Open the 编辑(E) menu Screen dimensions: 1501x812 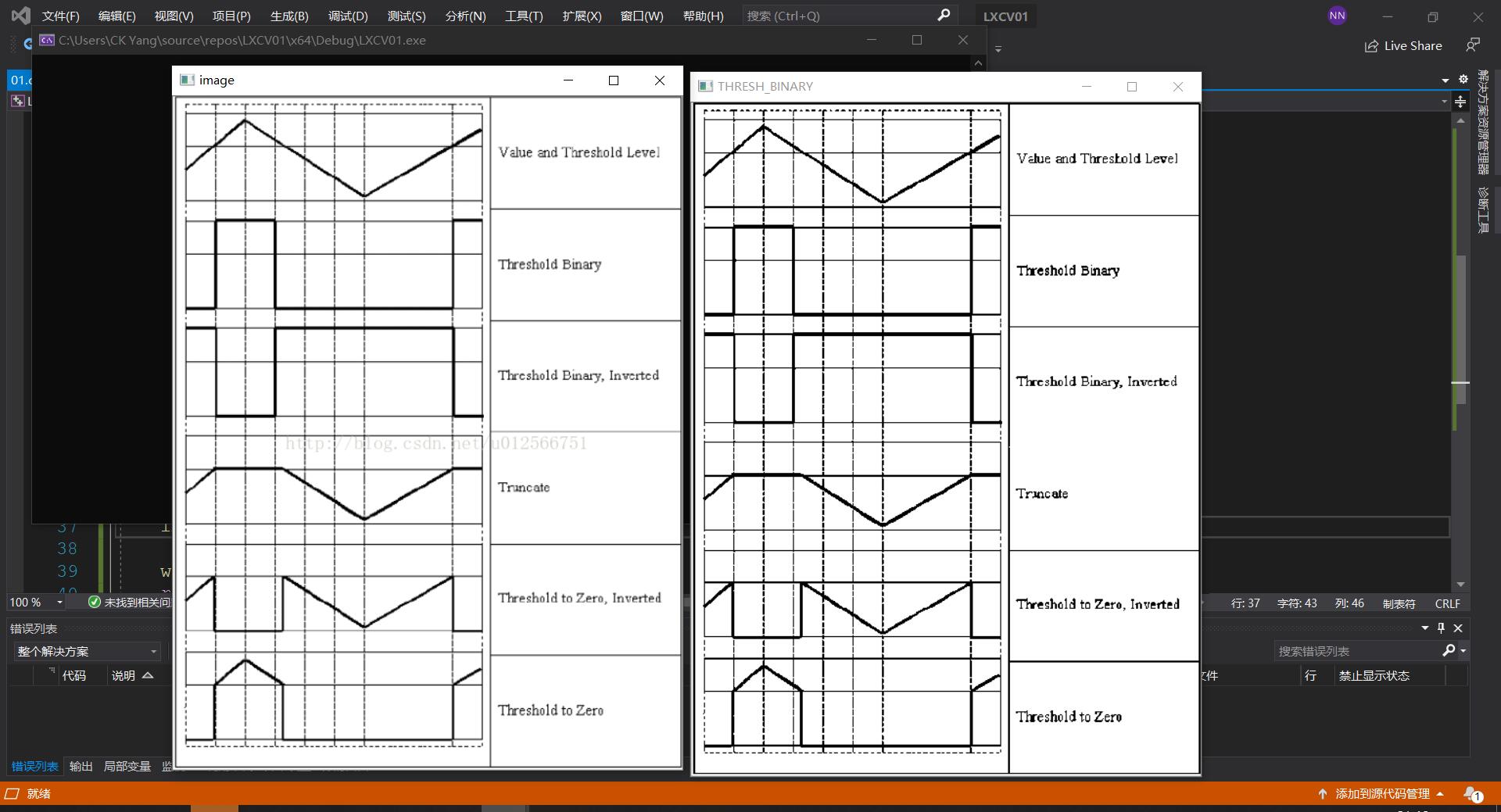click(117, 16)
